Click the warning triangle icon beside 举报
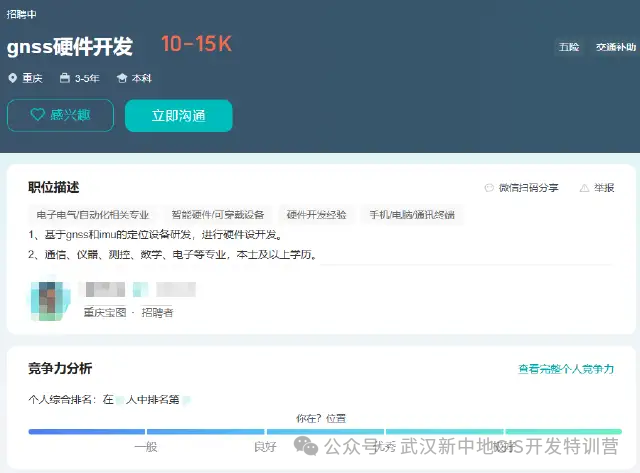 point(584,188)
